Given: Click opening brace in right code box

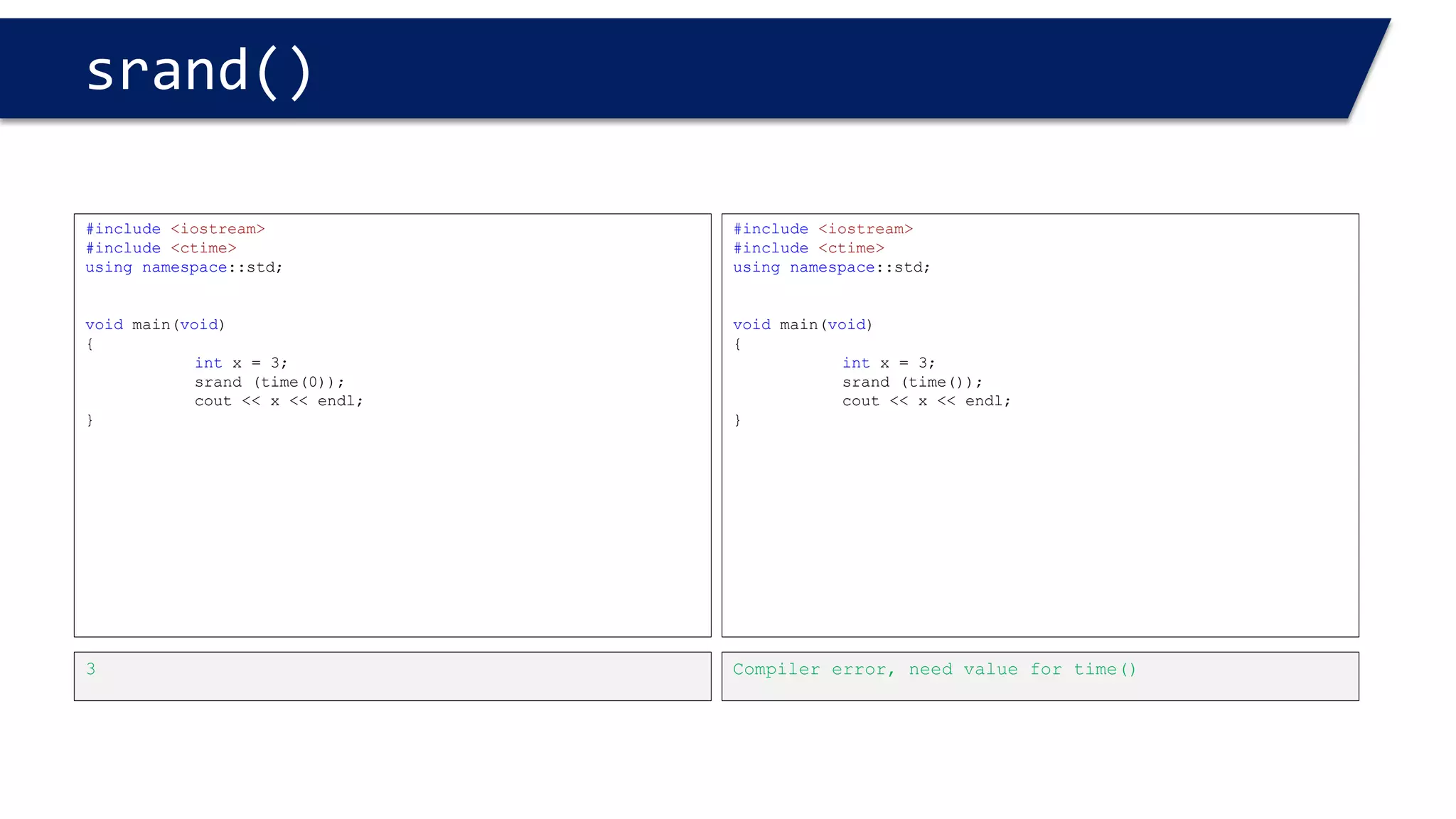Looking at the screenshot, I should click(x=738, y=344).
